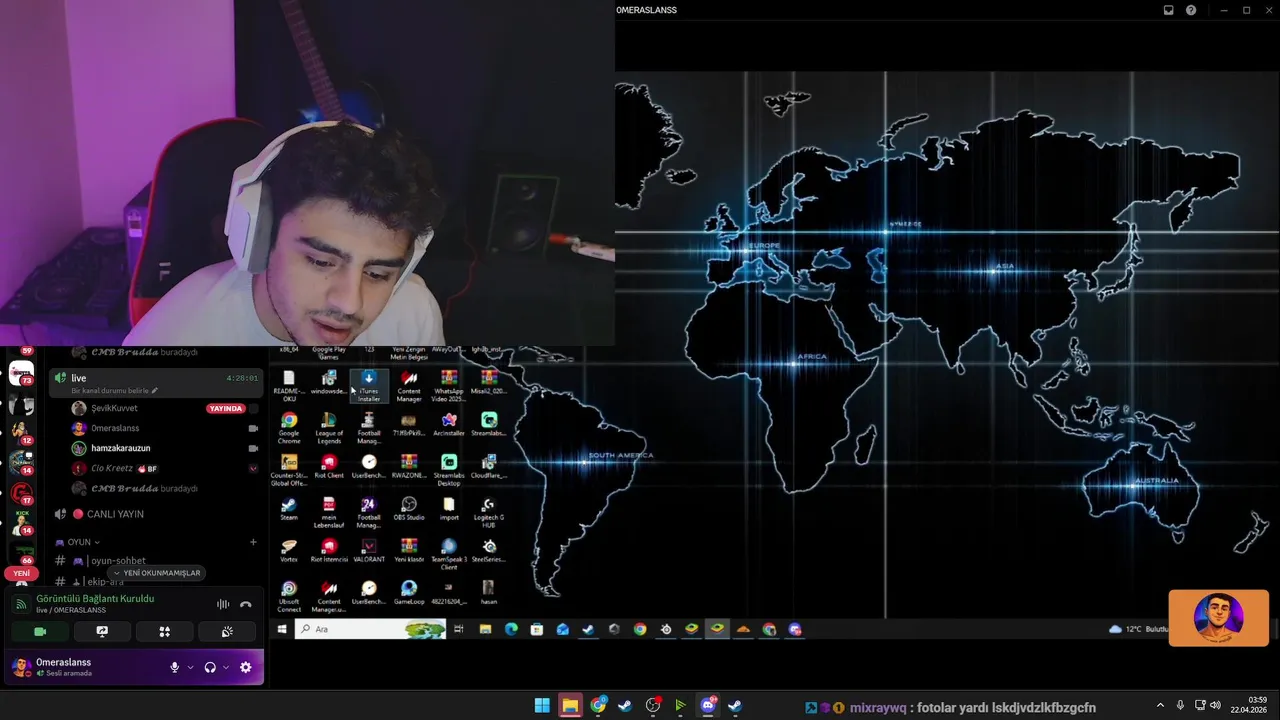Open the server icon with 12 badge
Viewport: 1280px width, 720px height.
pos(21,432)
